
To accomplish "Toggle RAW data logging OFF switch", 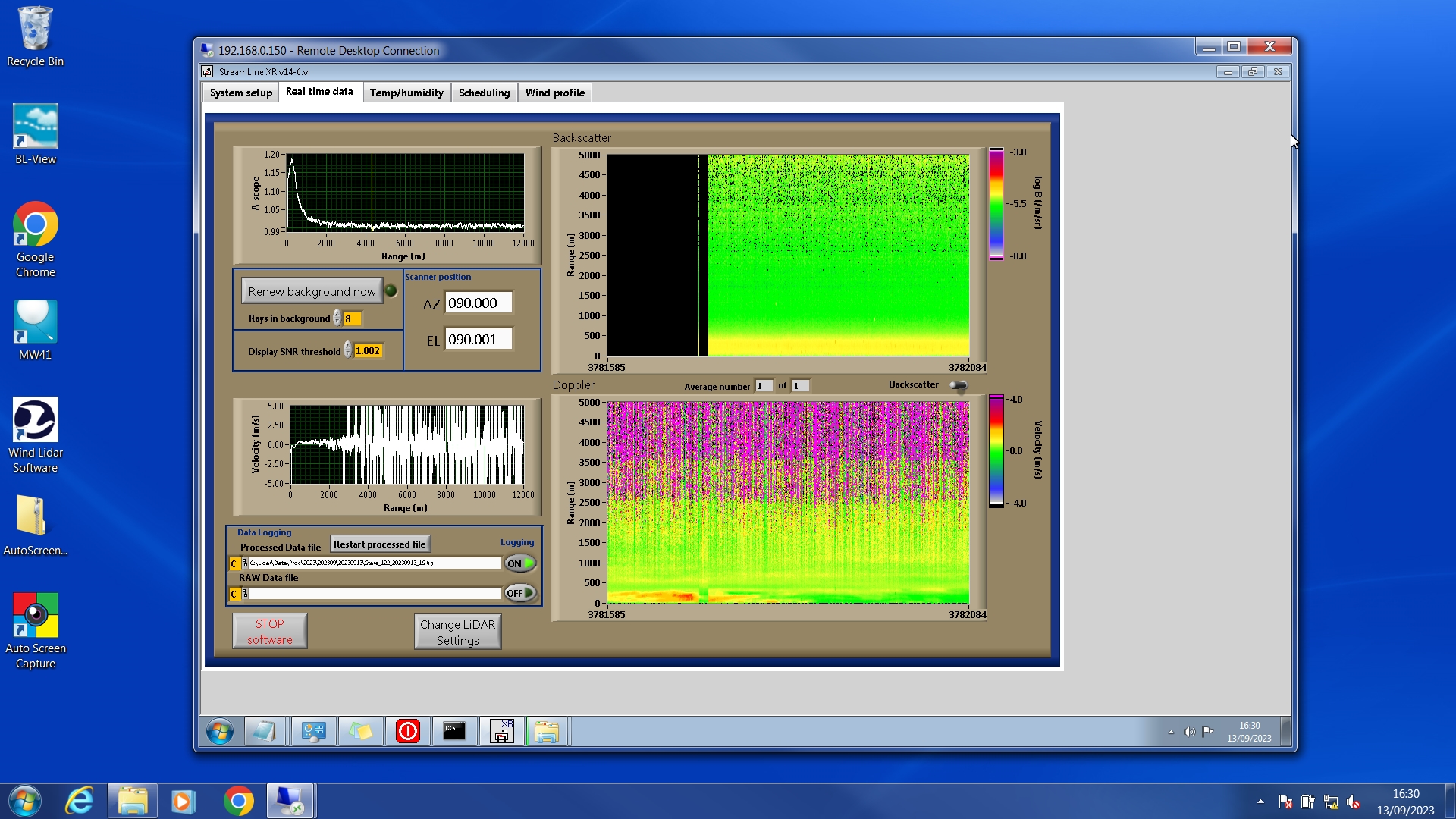I will (x=520, y=593).
